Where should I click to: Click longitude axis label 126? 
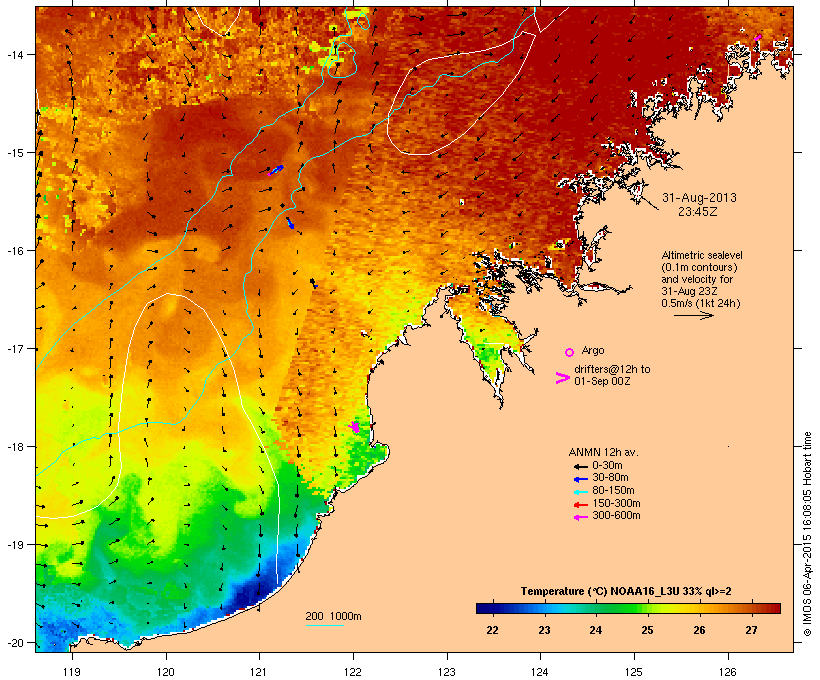727,672
